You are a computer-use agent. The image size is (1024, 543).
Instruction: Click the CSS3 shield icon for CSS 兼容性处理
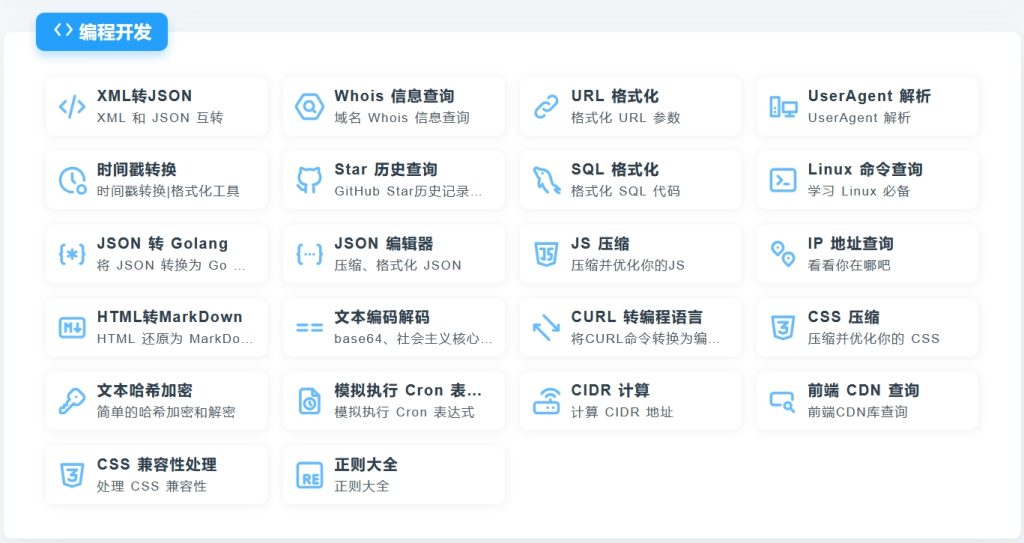(x=72, y=475)
